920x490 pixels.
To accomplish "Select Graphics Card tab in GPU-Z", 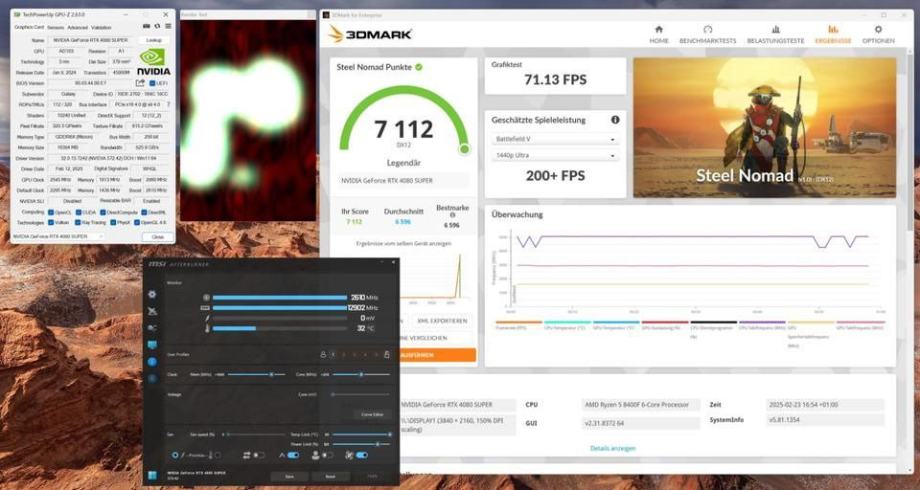I will [29, 28].
